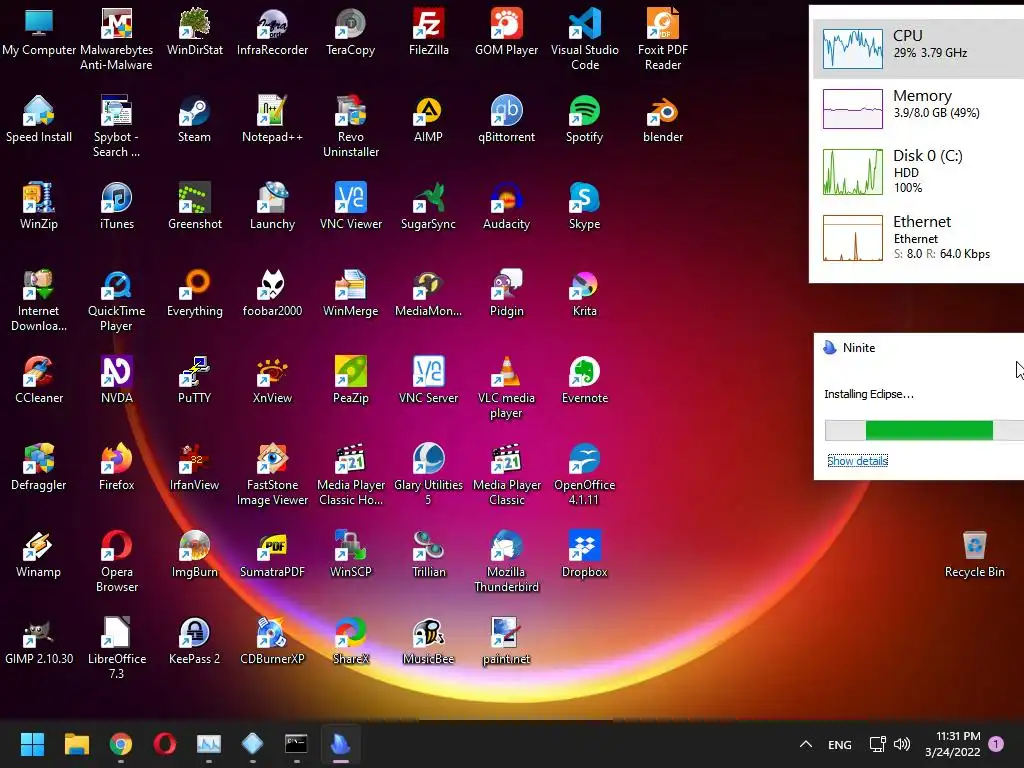Image resolution: width=1024 pixels, height=768 pixels.
Task: Select Disk 0 (C:) performance entry
Action: coord(919,171)
